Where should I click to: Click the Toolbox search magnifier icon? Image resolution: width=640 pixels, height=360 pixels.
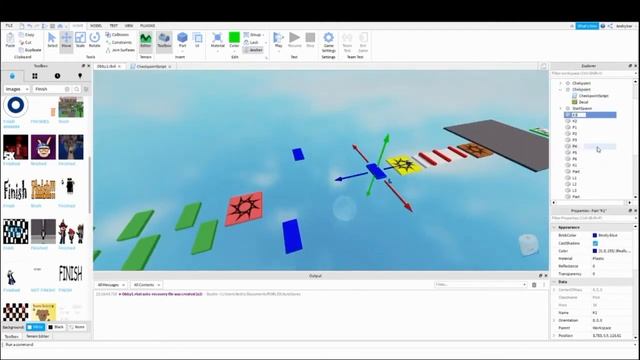[x=76, y=89]
